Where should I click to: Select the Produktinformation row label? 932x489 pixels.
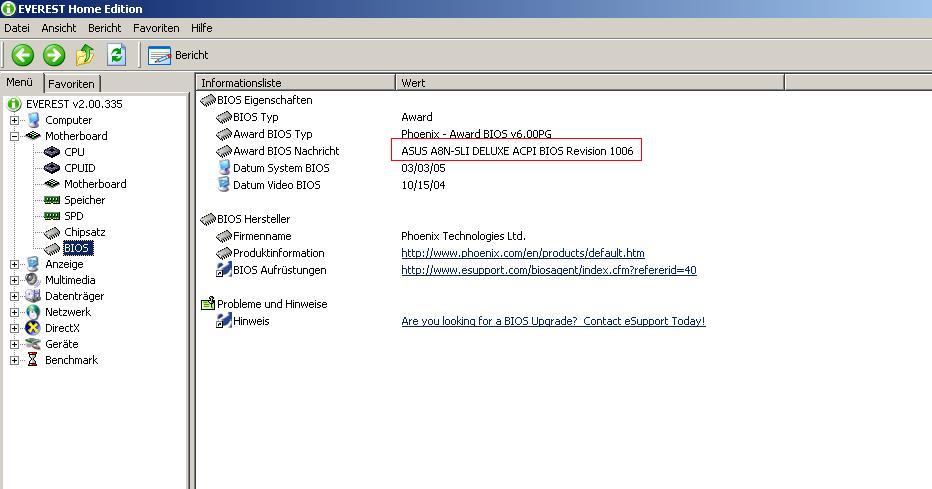pyautogui.click(x=278, y=253)
